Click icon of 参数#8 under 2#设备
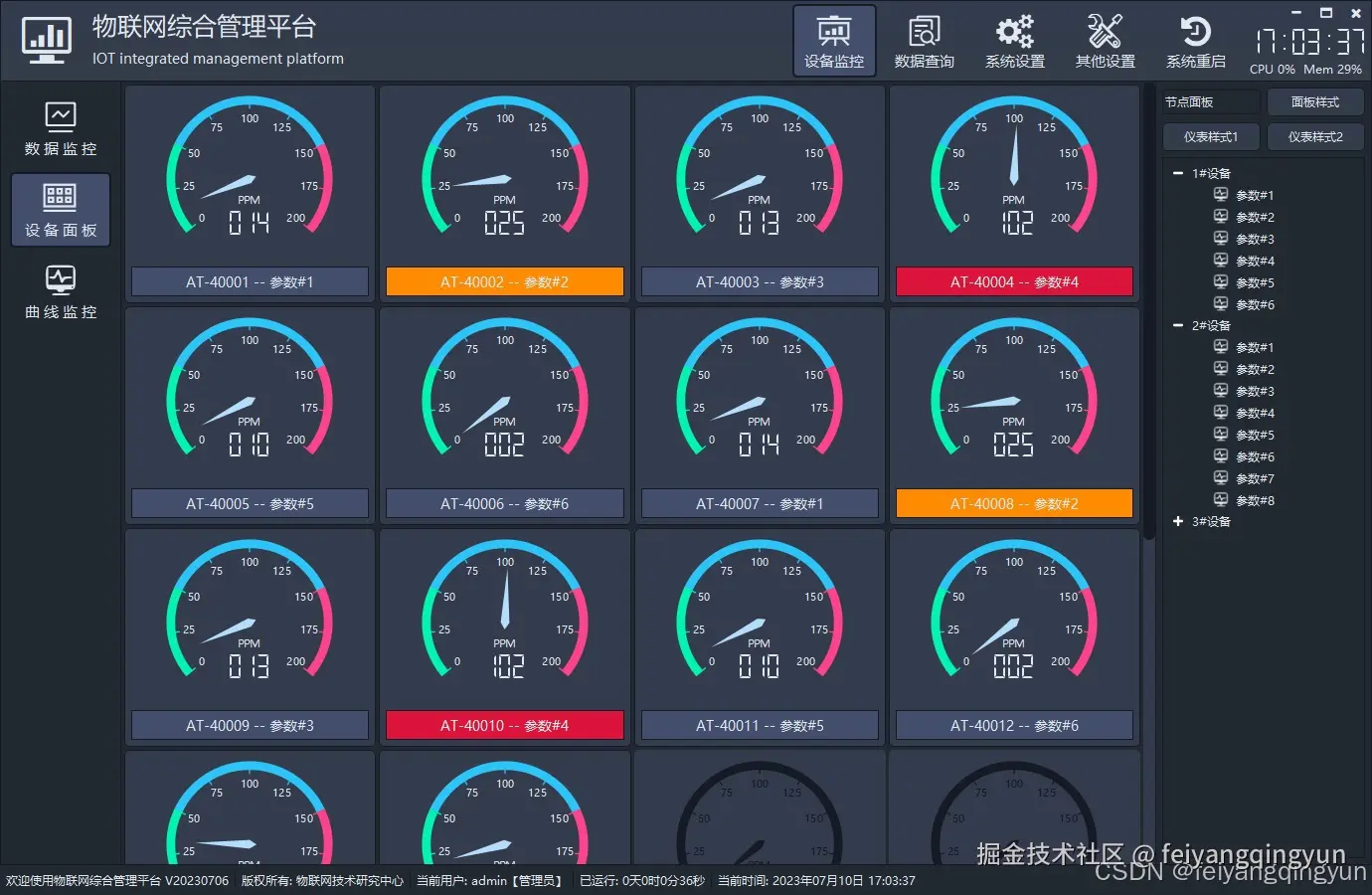This screenshot has height=895, width=1372. (1221, 500)
